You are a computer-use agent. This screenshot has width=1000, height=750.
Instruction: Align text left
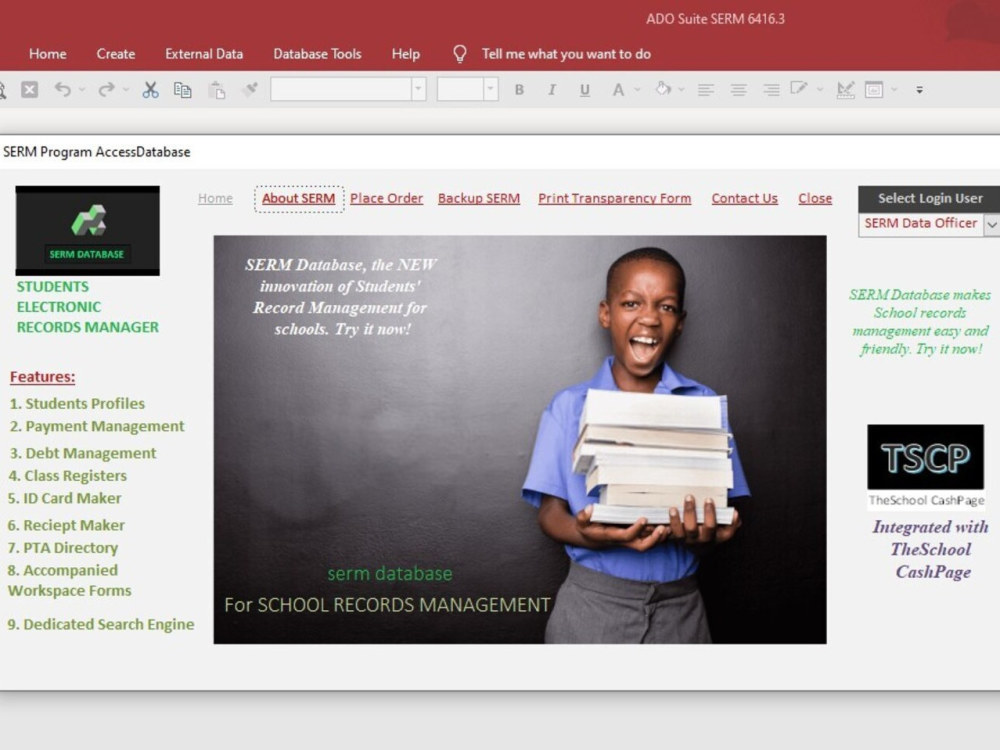[x=705, y=90]
